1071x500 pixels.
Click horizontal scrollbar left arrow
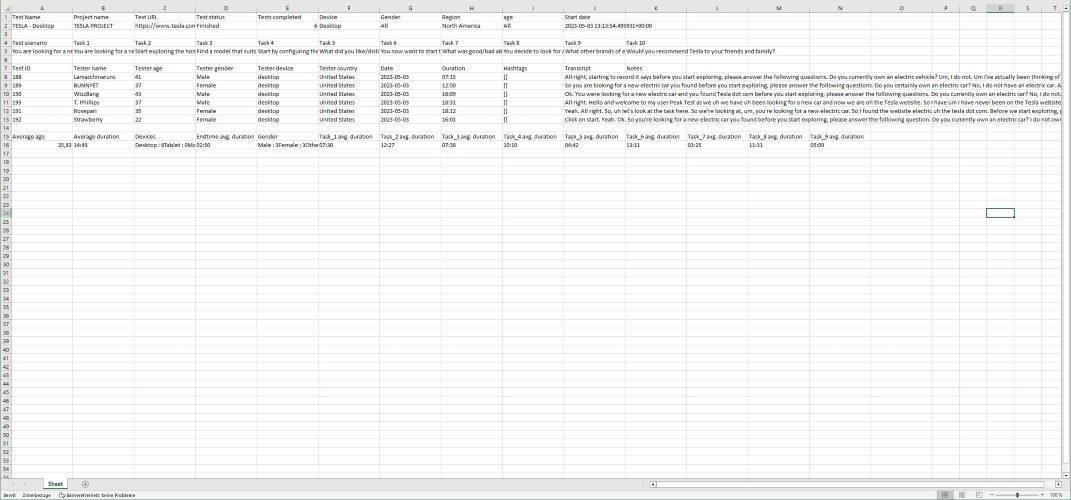(x=653, y=484)
